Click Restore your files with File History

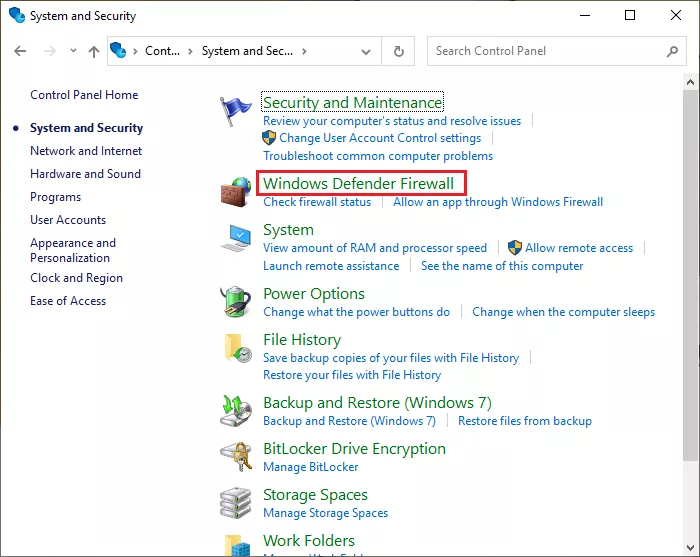(x=352, y=375)
